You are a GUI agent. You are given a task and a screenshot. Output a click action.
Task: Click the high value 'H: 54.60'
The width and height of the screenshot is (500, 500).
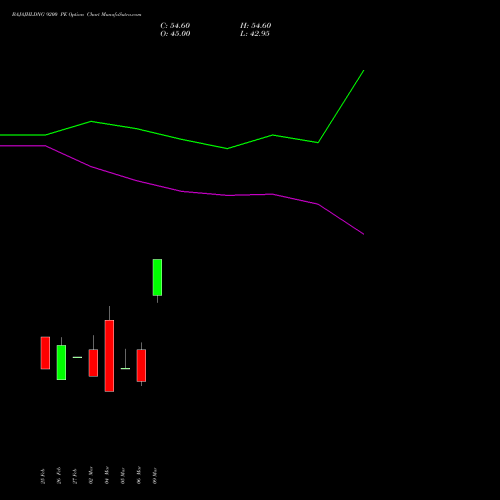pyautogui.click(x=255, y=26)
